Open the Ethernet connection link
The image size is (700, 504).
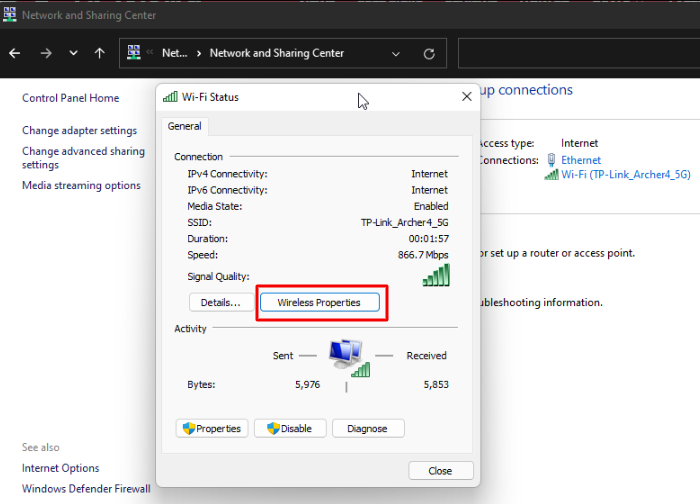(581, 160)
